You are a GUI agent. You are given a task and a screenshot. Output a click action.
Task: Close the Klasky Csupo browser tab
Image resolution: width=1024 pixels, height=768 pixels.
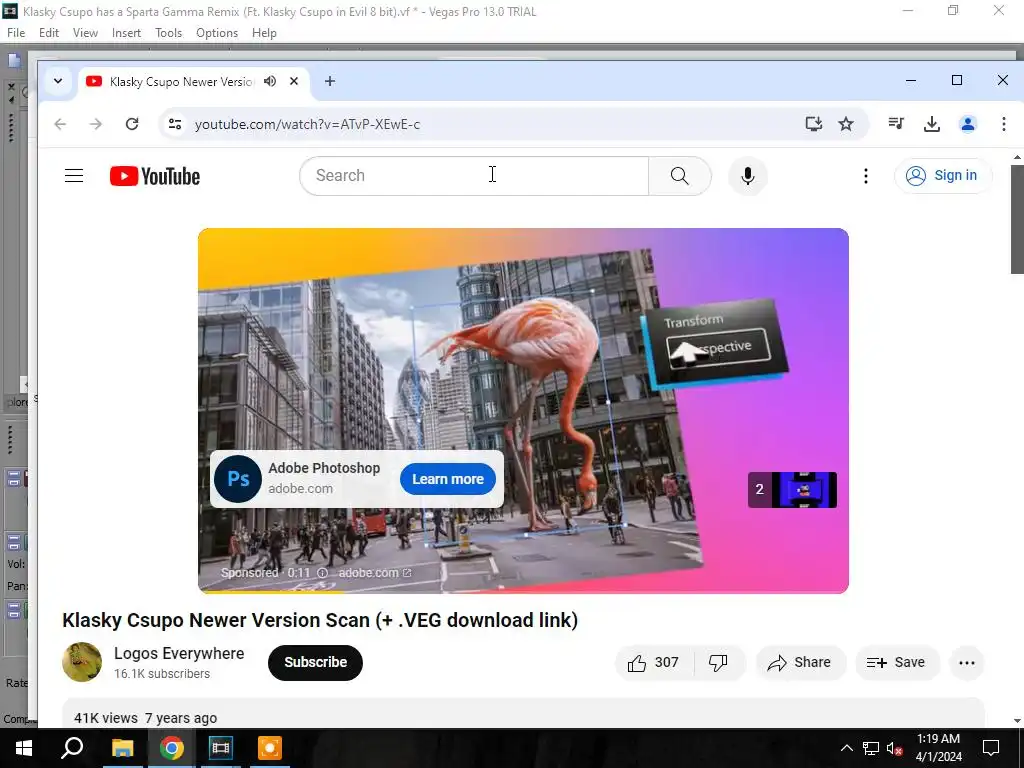[x=294, y=81]
